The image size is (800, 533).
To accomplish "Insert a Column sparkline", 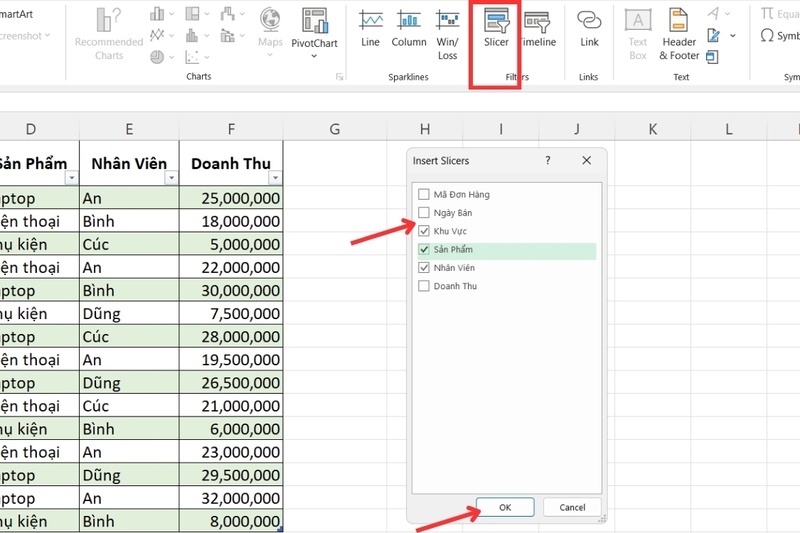I will coord(408,29).
